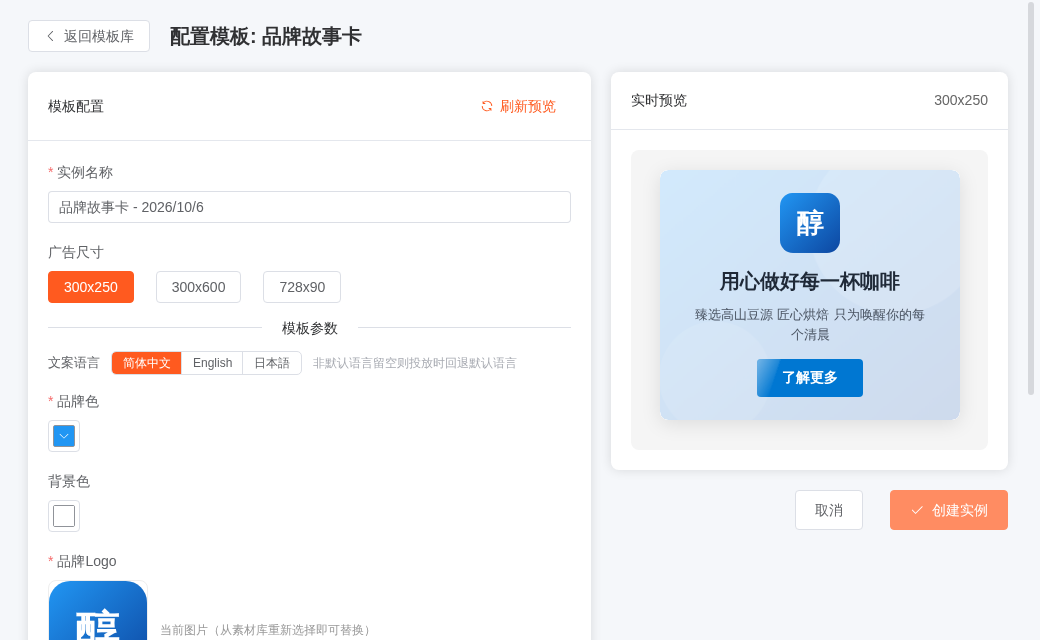Click the 实例名称 input field
Screen dimensions: 1040x640
click(x=309, y=207)
